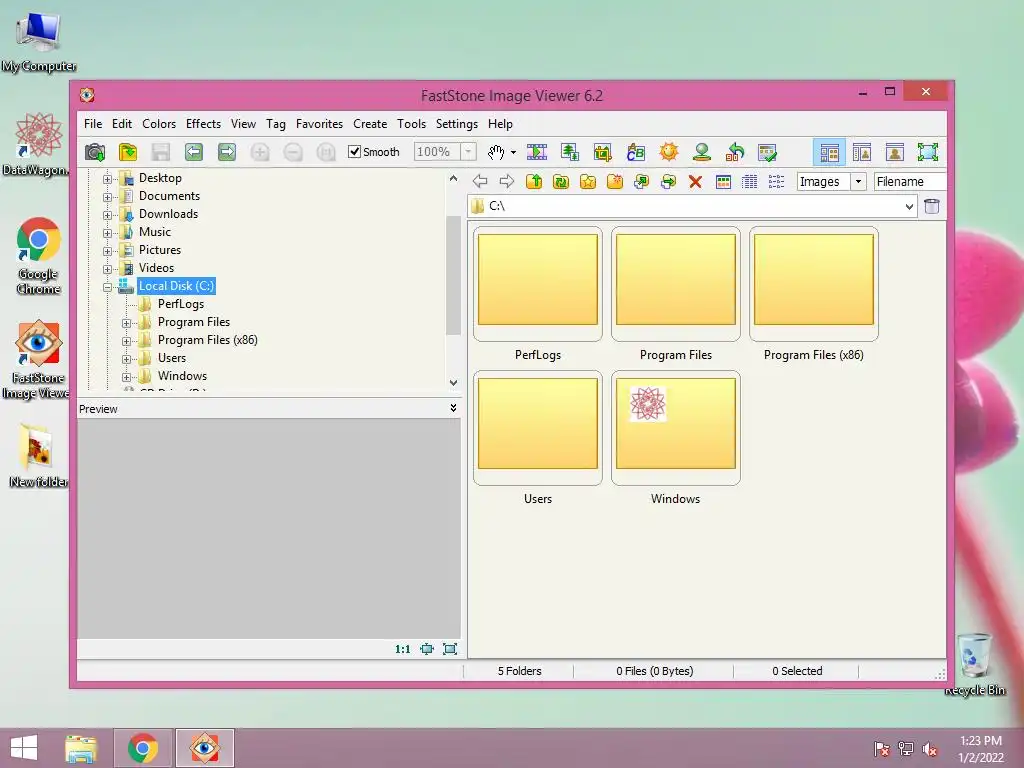Click the Acquire Images camera icon
The height and width of the screenshot is (768, 1024).
coord(95,152)
